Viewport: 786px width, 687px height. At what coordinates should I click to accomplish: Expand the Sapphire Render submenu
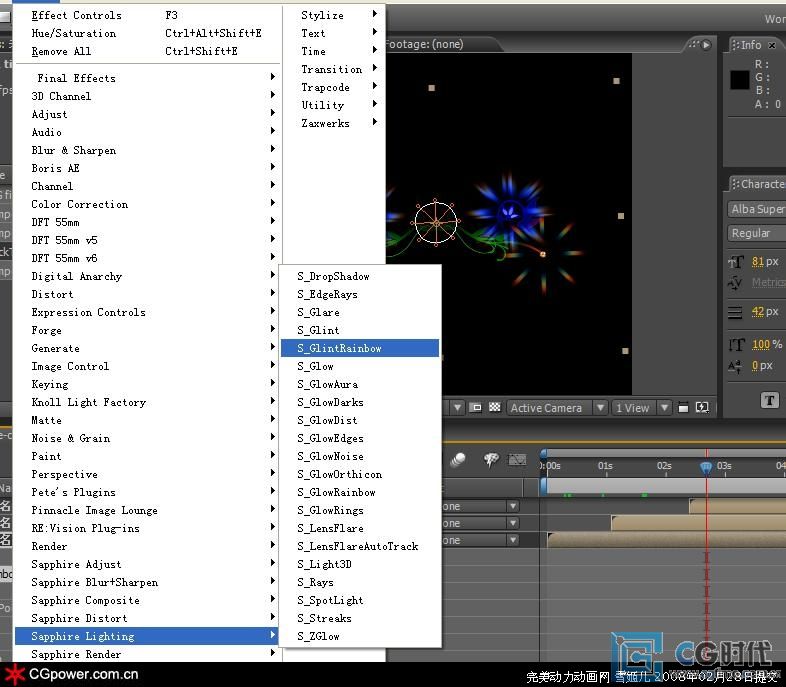[147, 654]
